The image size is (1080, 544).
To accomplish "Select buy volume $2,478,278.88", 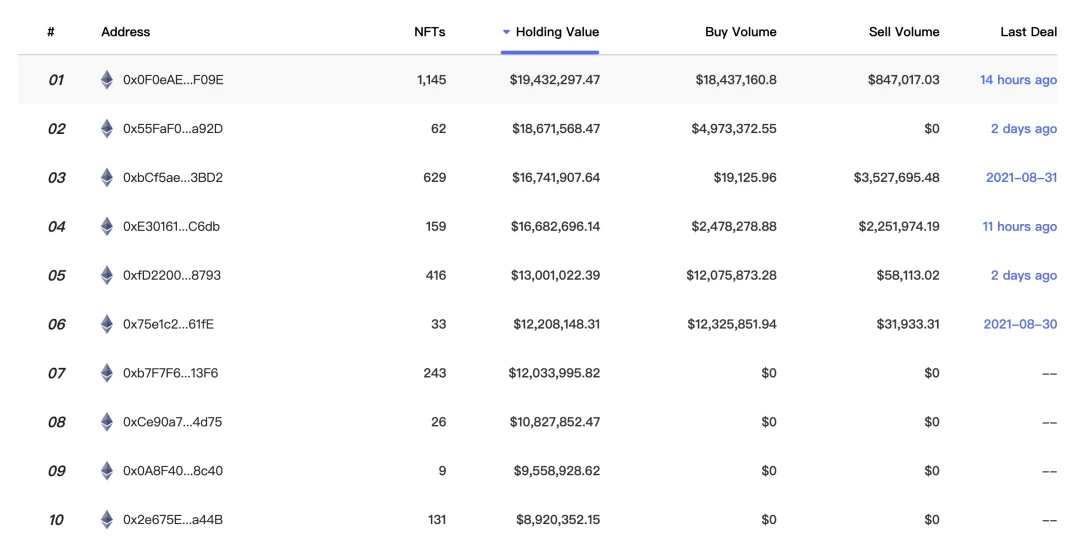I will point(734,227).
